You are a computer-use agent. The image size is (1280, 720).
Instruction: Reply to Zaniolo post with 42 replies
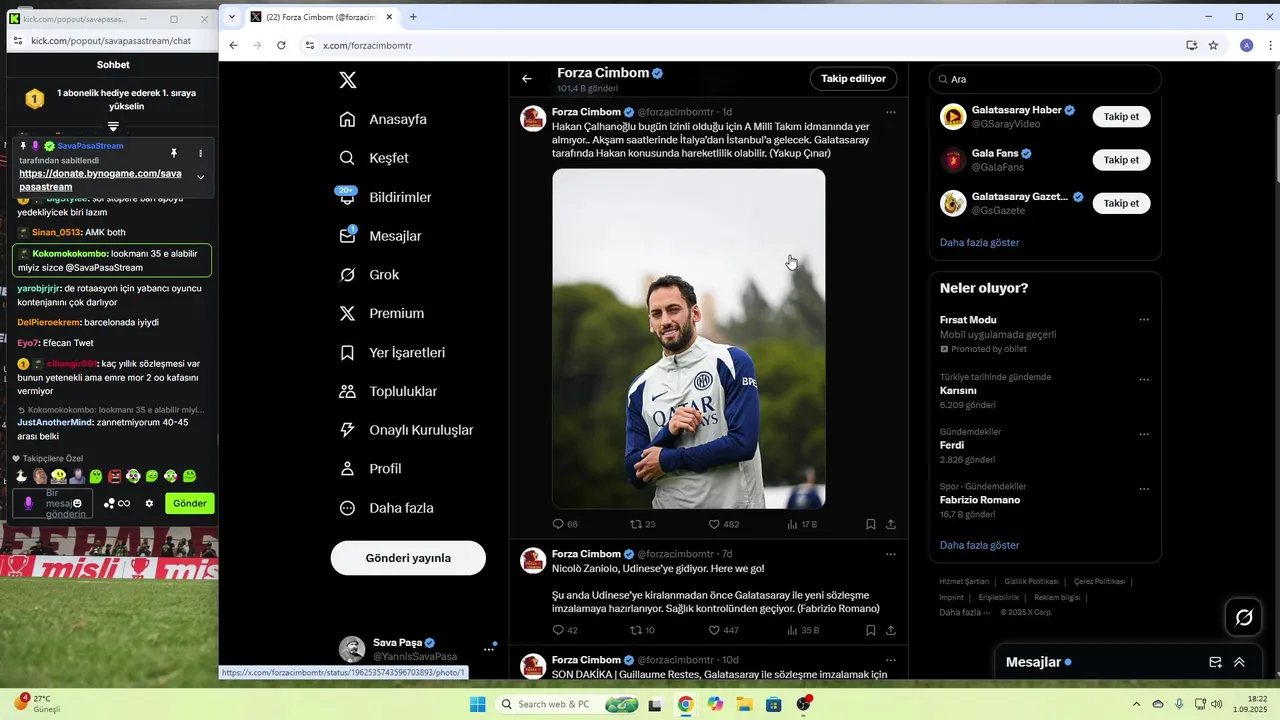pos(565,630)
